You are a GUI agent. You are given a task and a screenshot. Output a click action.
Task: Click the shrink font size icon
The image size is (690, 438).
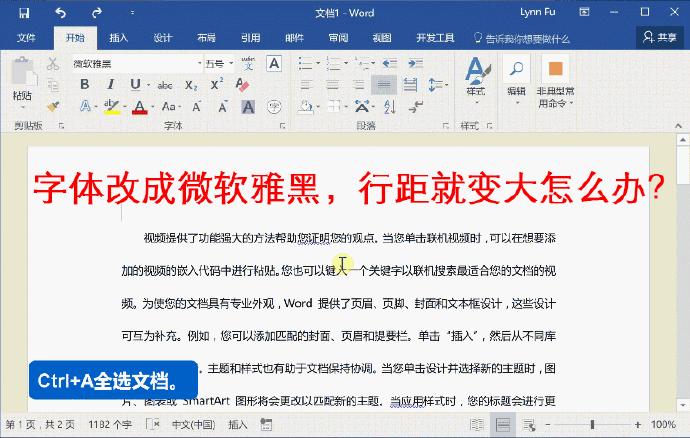223,106
